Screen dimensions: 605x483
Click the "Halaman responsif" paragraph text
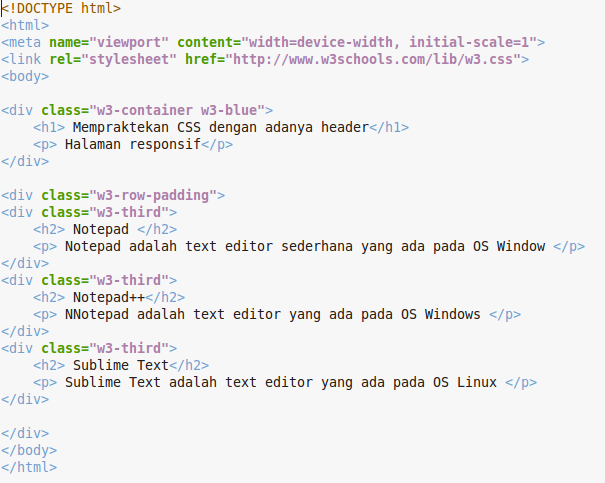tap(133, 144)
